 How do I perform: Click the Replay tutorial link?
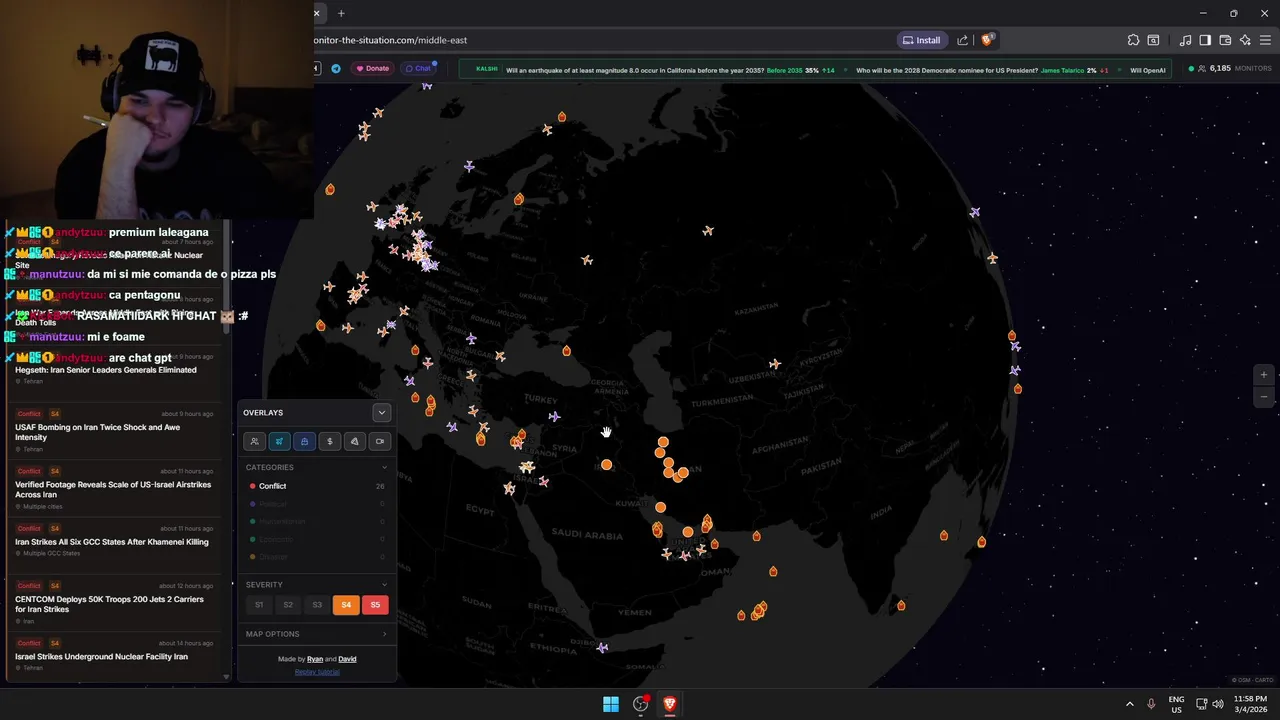click(x=317, y=672)
